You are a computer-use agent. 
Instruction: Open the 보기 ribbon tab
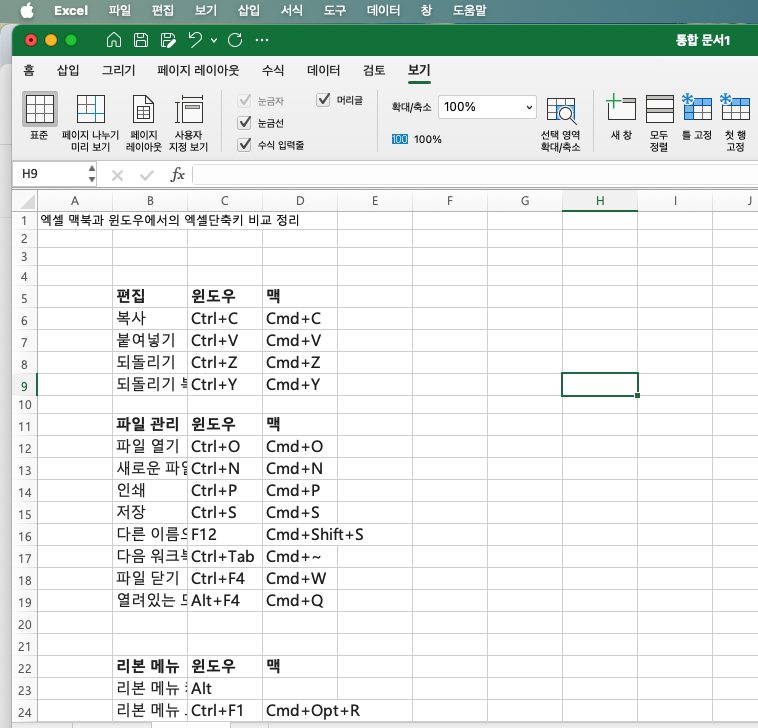click(419, 71)
